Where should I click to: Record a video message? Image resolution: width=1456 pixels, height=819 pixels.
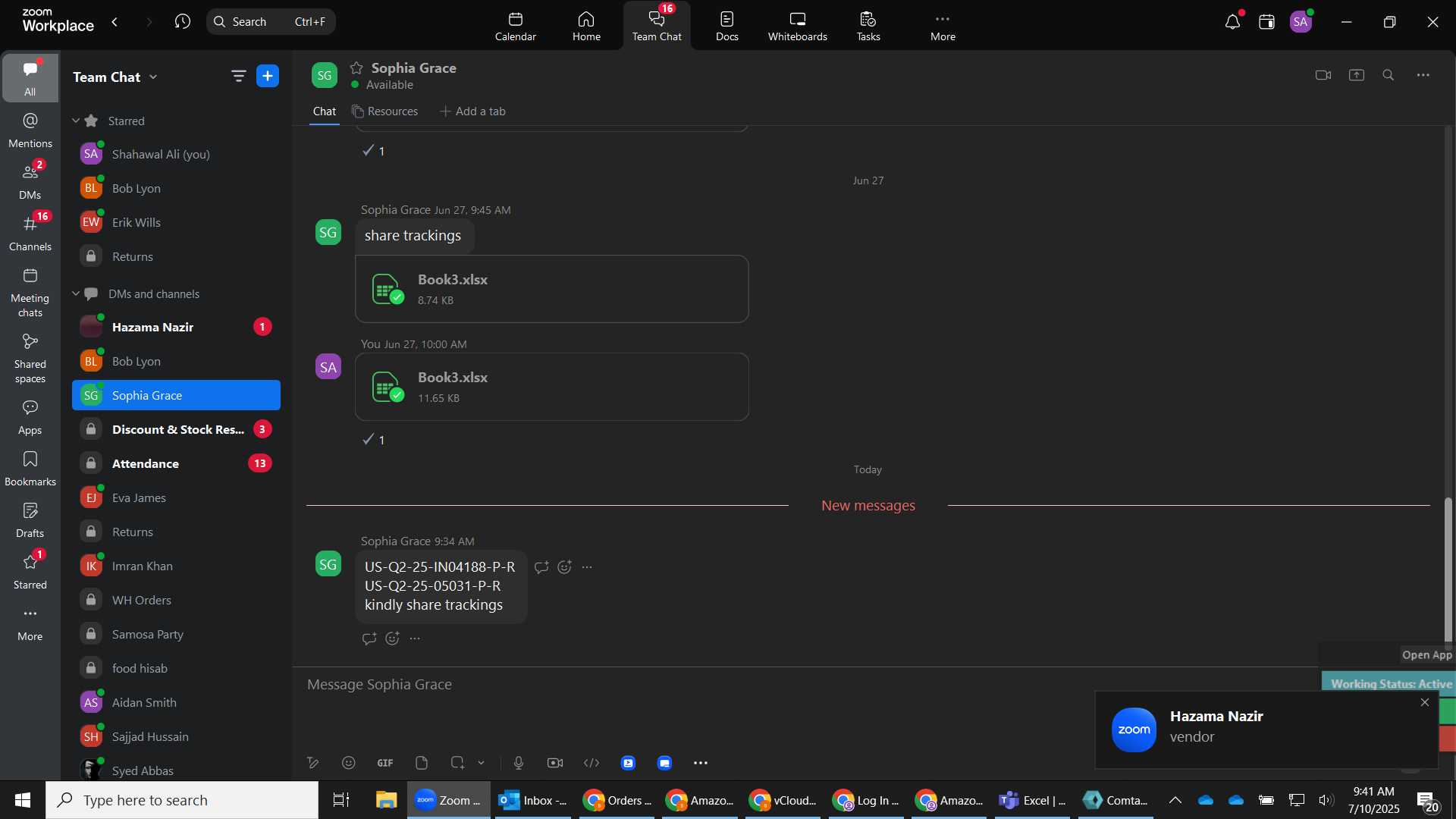[555, 763]
